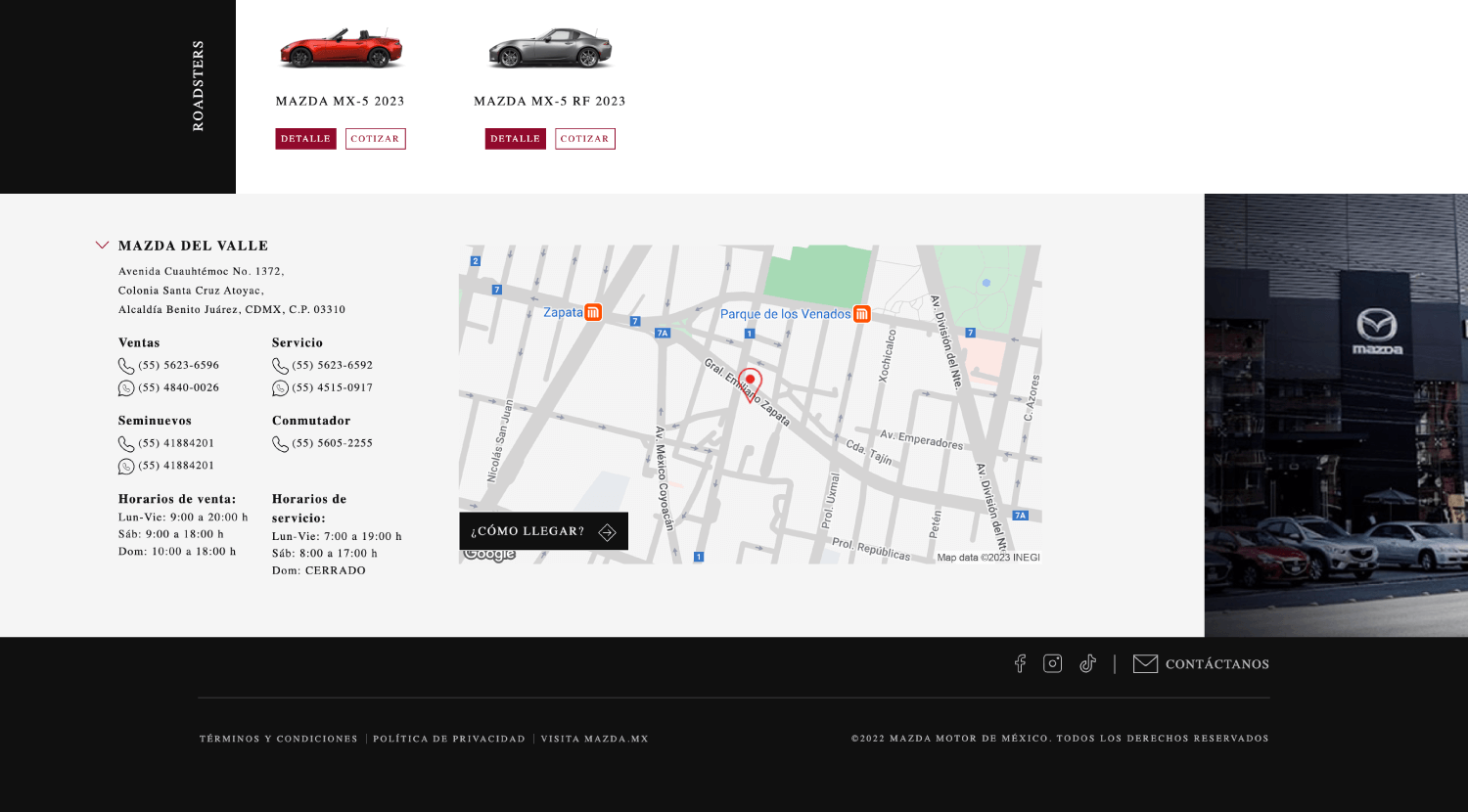The width and height of the screenshot is (1468, 812).
Task: Click Cotizar for Mazda MX-5 RF 2023
Action: pyautogui.click(x=585, y=139)
